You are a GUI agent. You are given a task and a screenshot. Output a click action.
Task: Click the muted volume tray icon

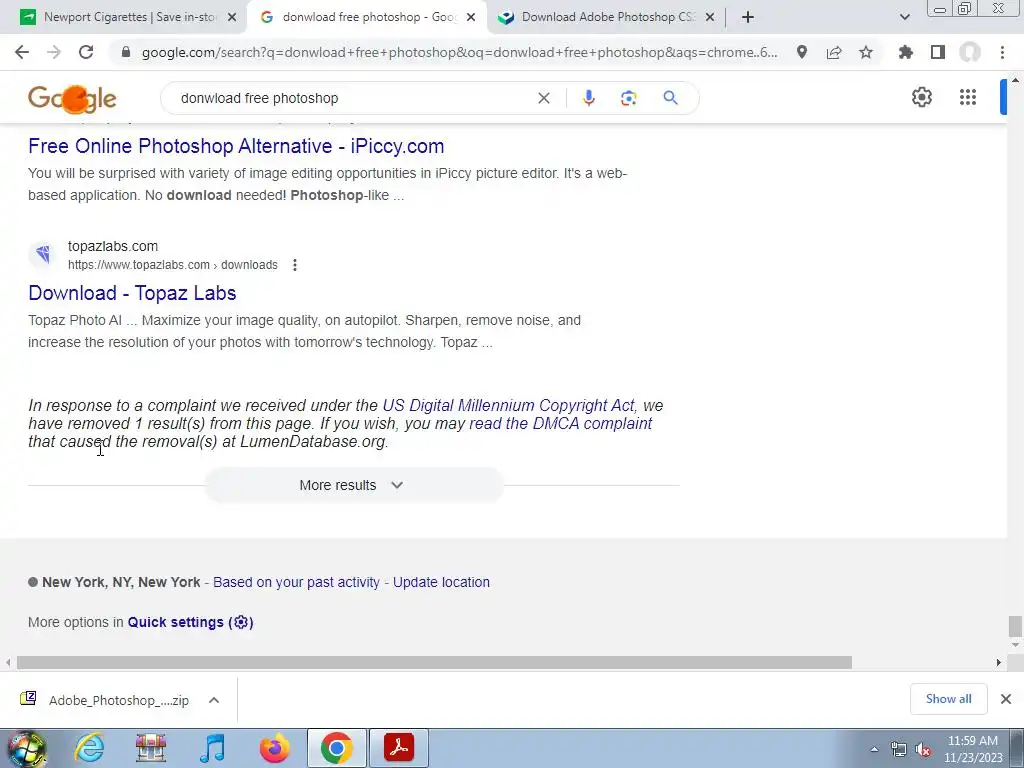(x=923, y=750)
